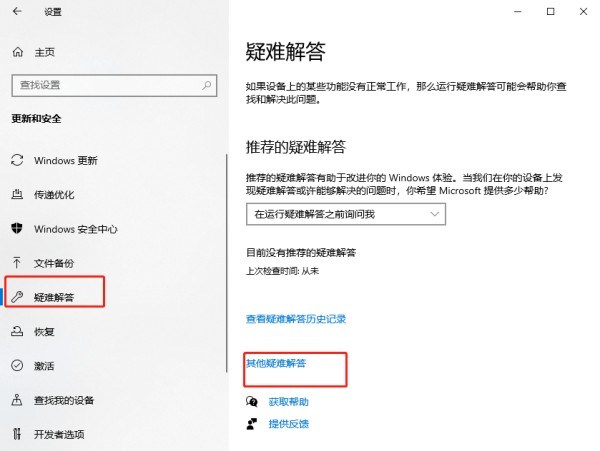Click the sidebar vertical scrollbar
This screenshot has height=451, width=600.
(227, 263)
